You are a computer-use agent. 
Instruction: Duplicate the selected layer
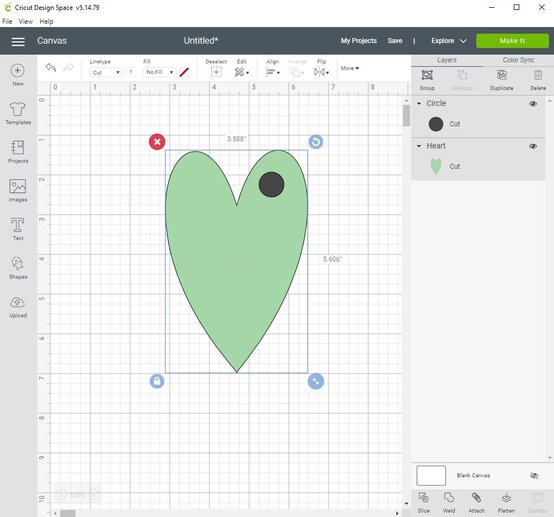(502, 75)
